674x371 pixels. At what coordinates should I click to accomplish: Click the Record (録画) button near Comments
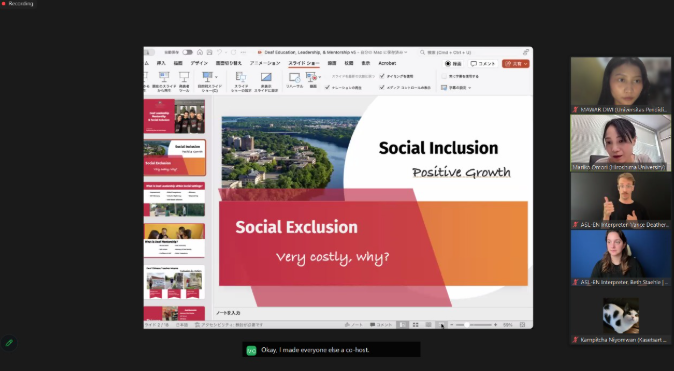[x=453, y=64]
